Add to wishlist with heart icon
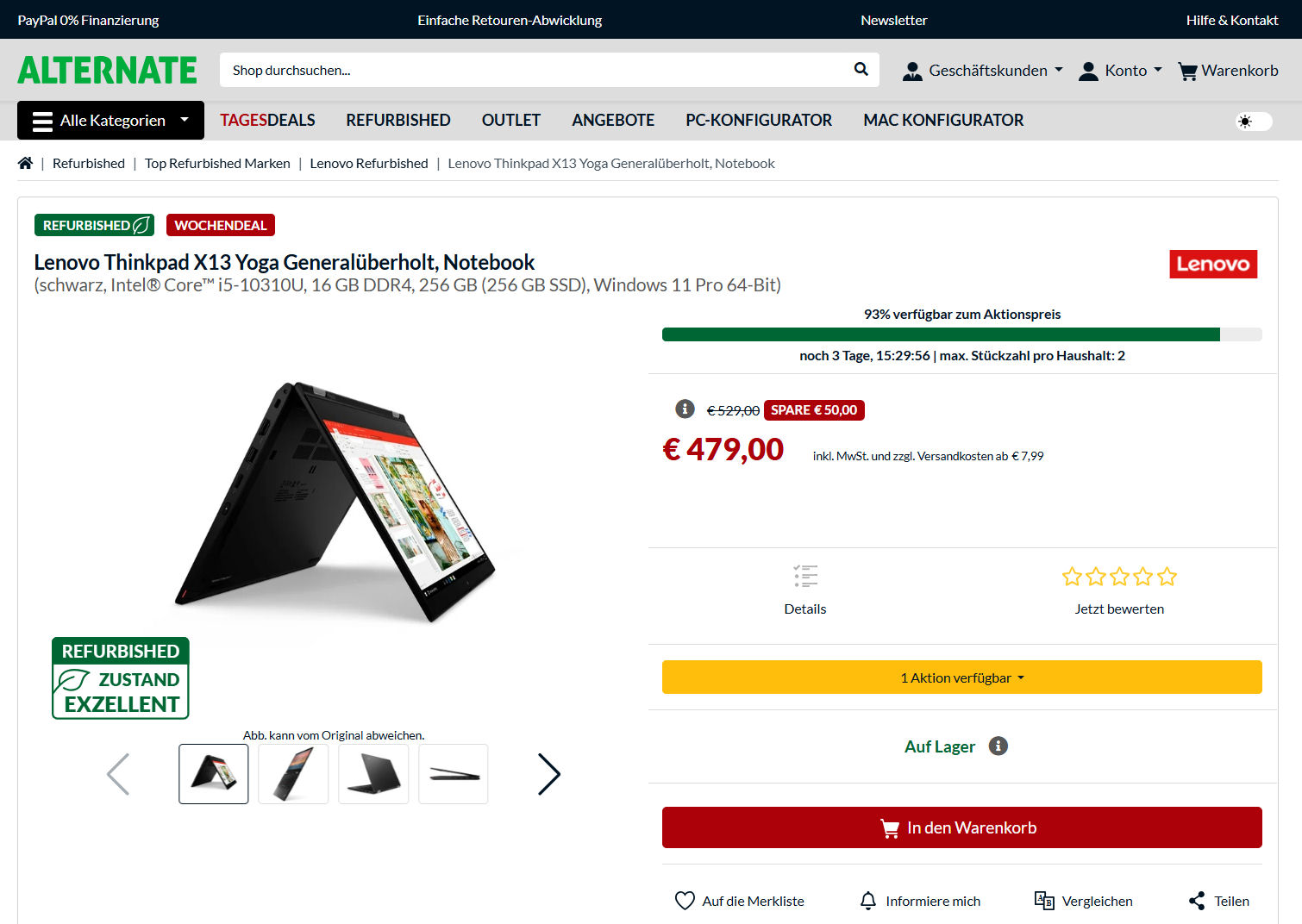The height and width of the screenshot is (924, 1302). (x=685, y=901)
